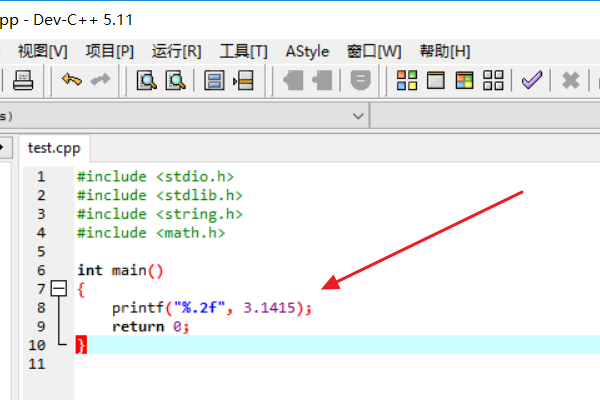This screenshot has height=400, width=600.
Task: Click line number 8 in the gutter
Action: click(x=41, y=308)
